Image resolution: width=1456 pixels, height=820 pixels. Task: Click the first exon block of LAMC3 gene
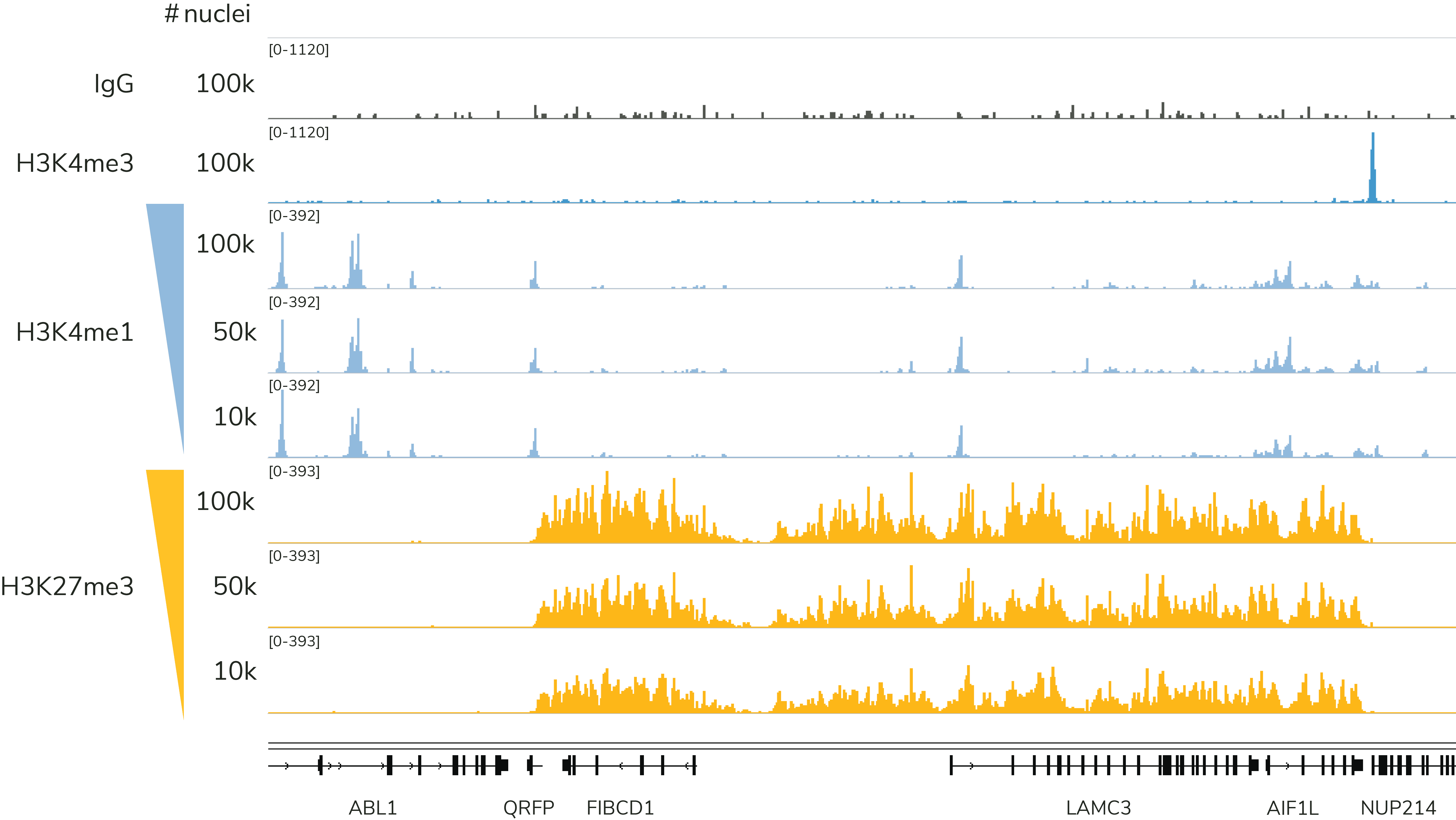click(x=951, y=765)
